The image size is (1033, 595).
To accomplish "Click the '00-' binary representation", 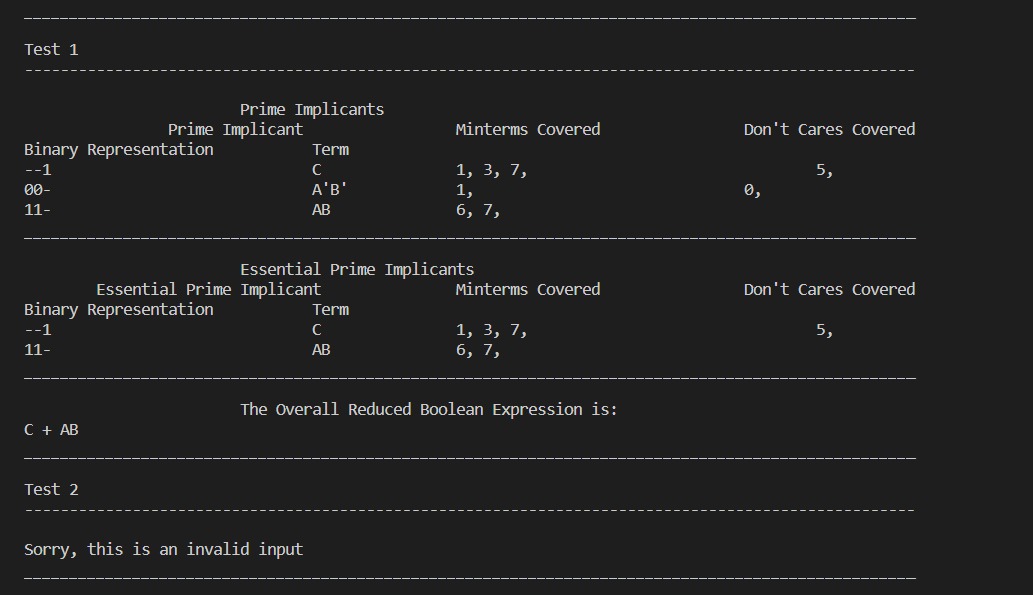I will click(x=38, y=190).
